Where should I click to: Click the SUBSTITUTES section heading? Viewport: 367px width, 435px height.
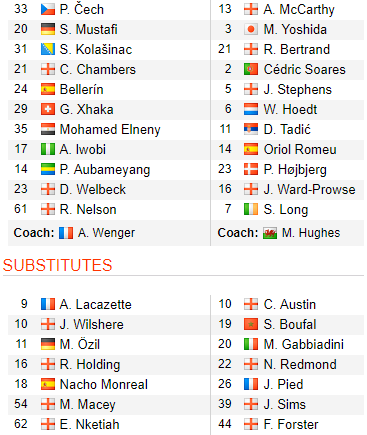(x=57, y=265)
